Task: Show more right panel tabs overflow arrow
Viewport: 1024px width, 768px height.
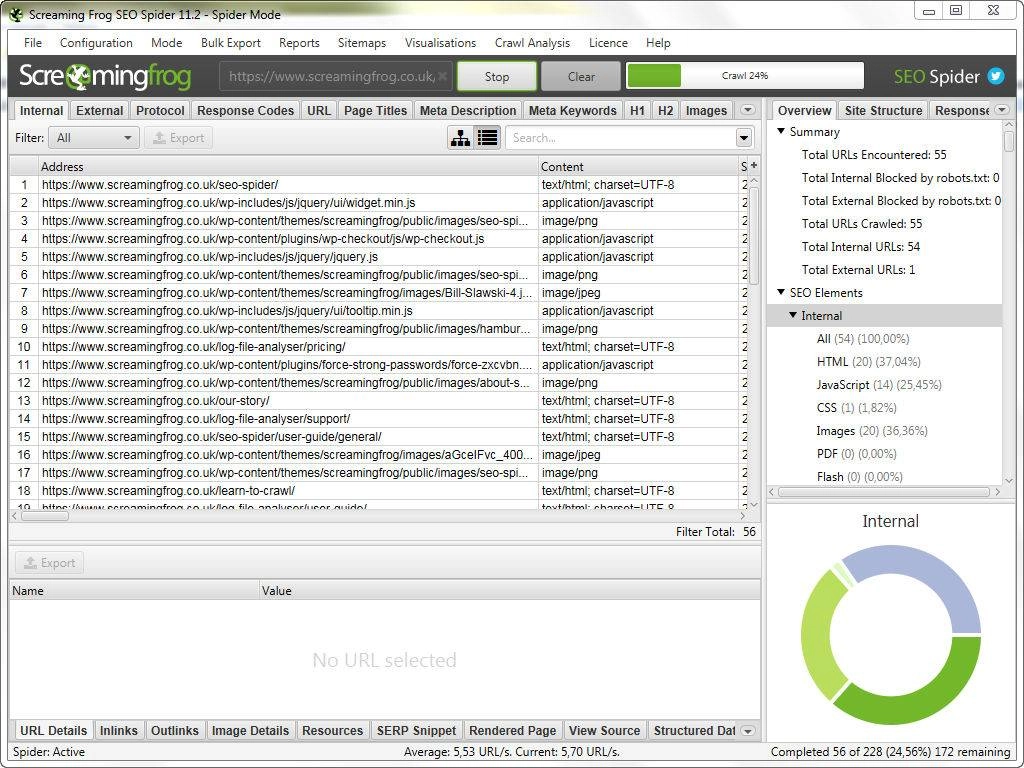Action: [1002, 110]
